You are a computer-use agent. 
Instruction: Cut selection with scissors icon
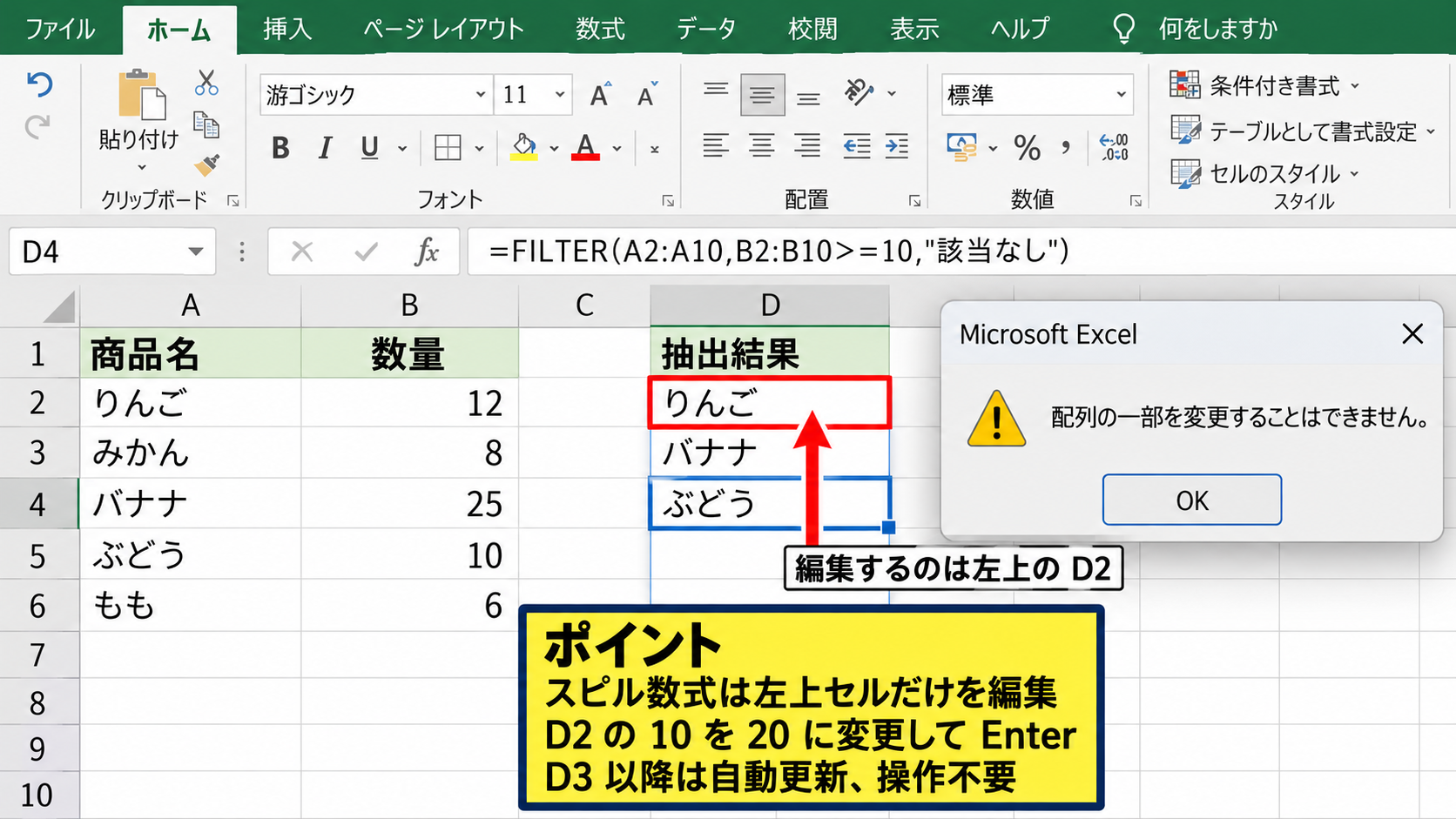[206, 83]
